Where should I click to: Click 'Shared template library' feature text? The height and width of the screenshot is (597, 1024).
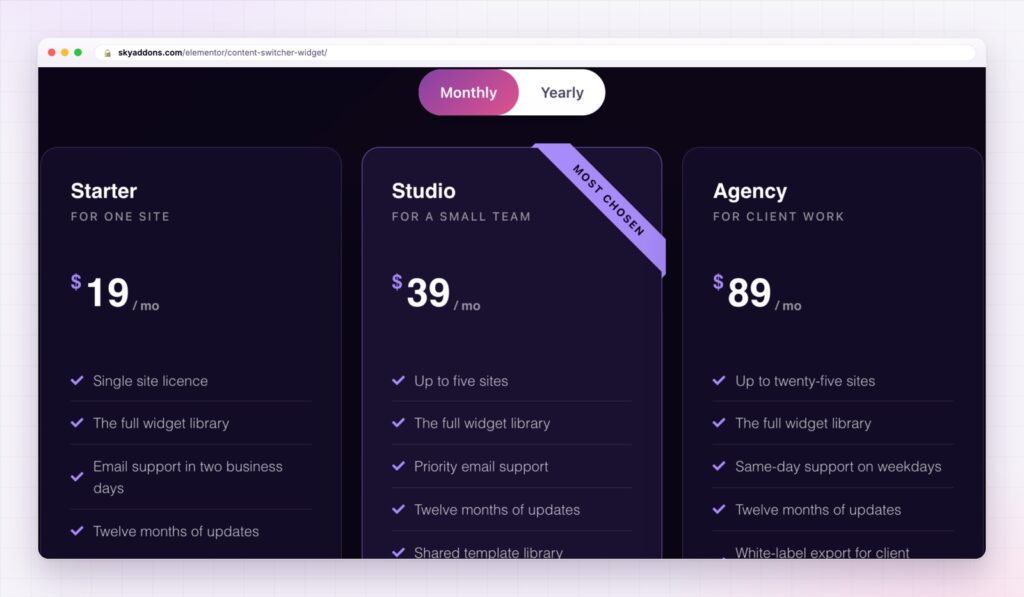click(x=488, y=552)
